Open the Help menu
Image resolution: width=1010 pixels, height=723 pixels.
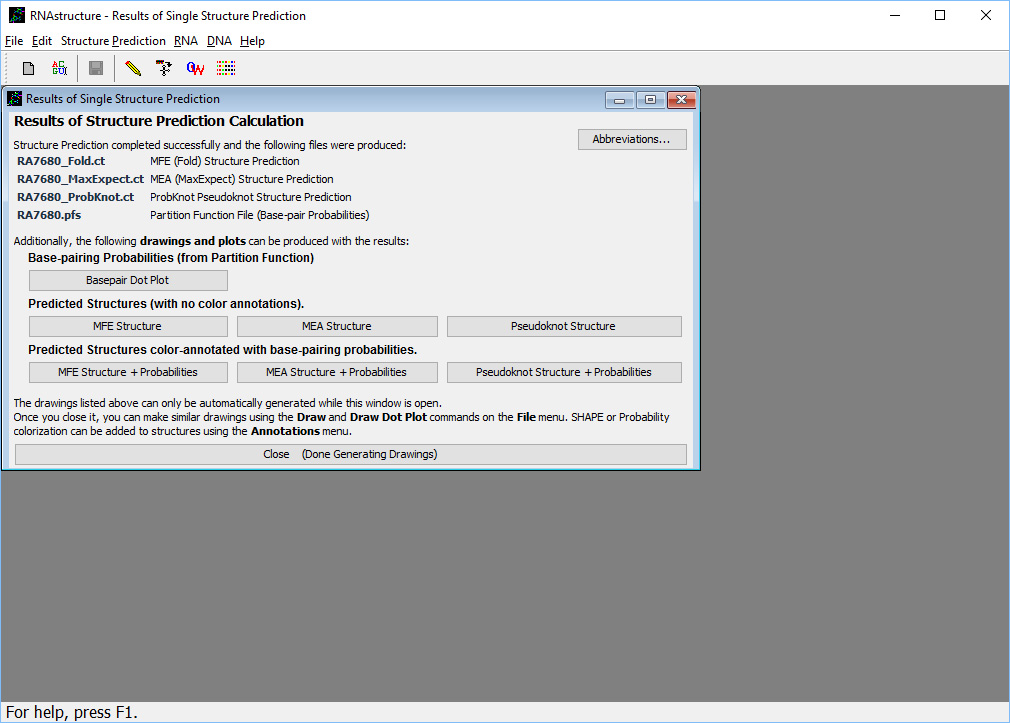[x=252, y=41]
